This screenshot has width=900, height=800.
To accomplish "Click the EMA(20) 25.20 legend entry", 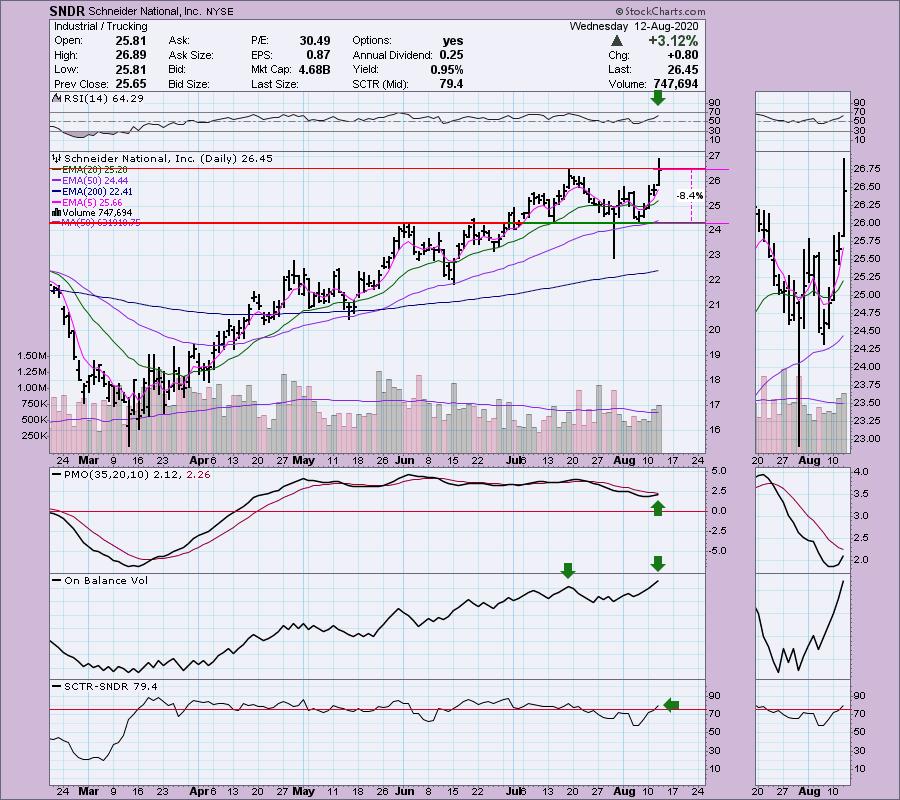I will coord(95,170).
